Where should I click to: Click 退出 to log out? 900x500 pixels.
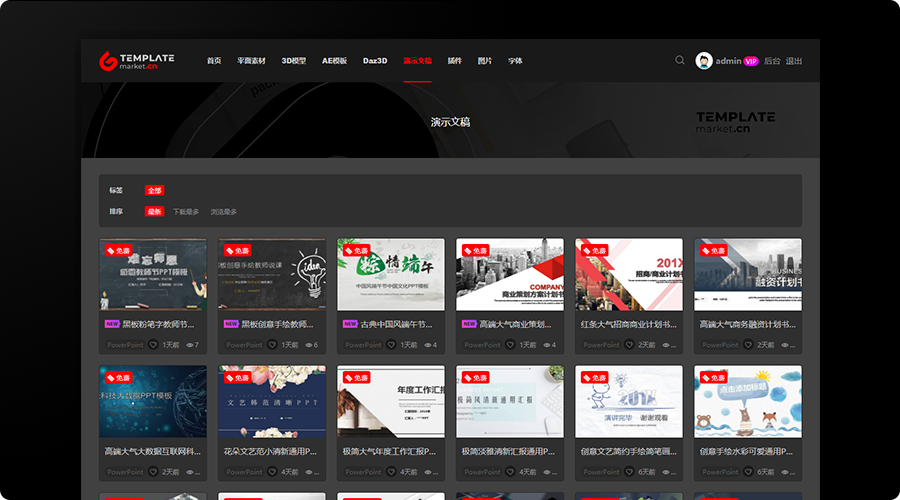coord(794,61)
